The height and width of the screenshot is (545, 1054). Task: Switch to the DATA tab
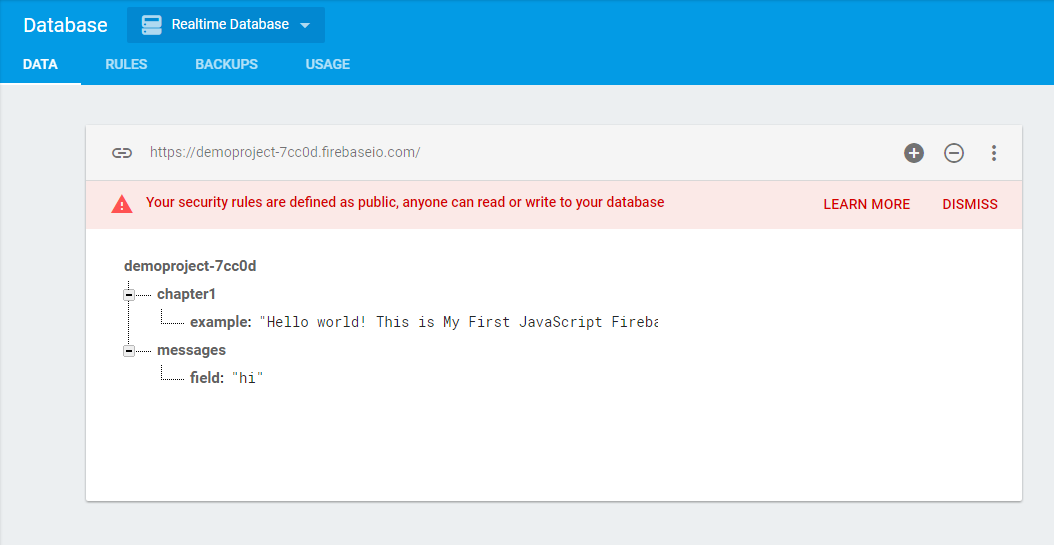point(40,65)
